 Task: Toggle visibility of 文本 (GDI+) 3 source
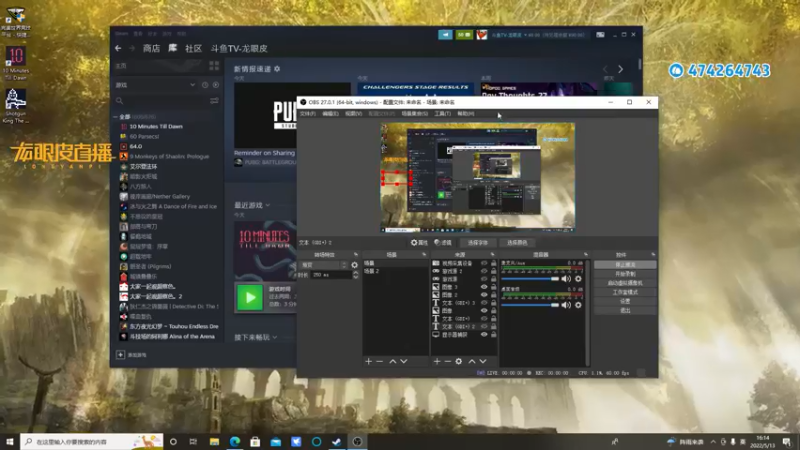pos(484,303)
